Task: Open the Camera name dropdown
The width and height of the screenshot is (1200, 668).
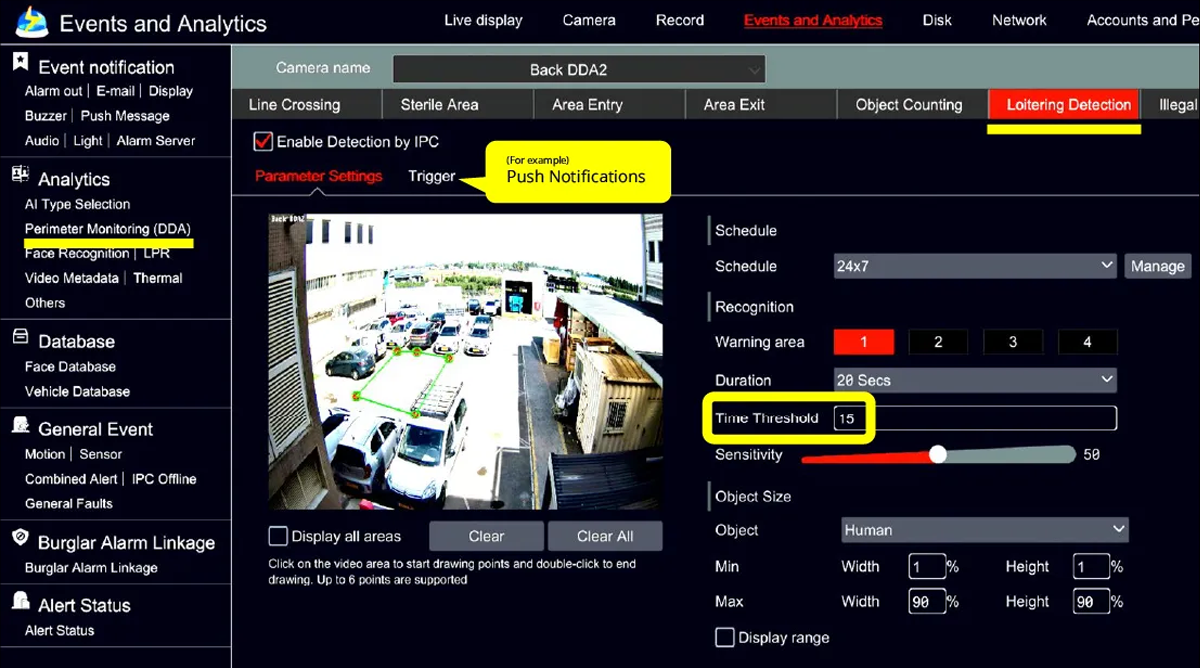Action: 578,70
